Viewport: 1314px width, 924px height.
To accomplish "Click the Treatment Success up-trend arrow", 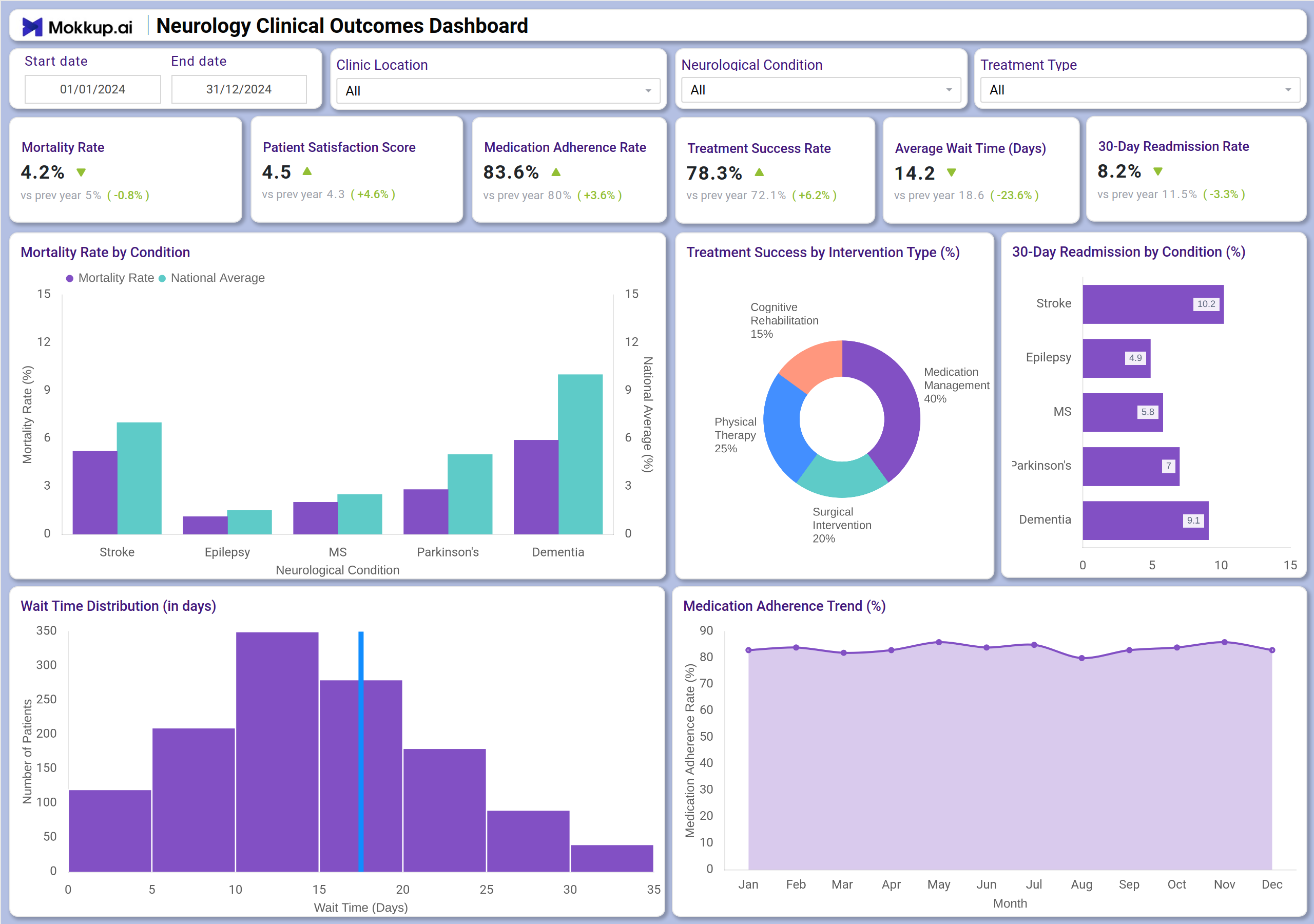I will point(760,172).
